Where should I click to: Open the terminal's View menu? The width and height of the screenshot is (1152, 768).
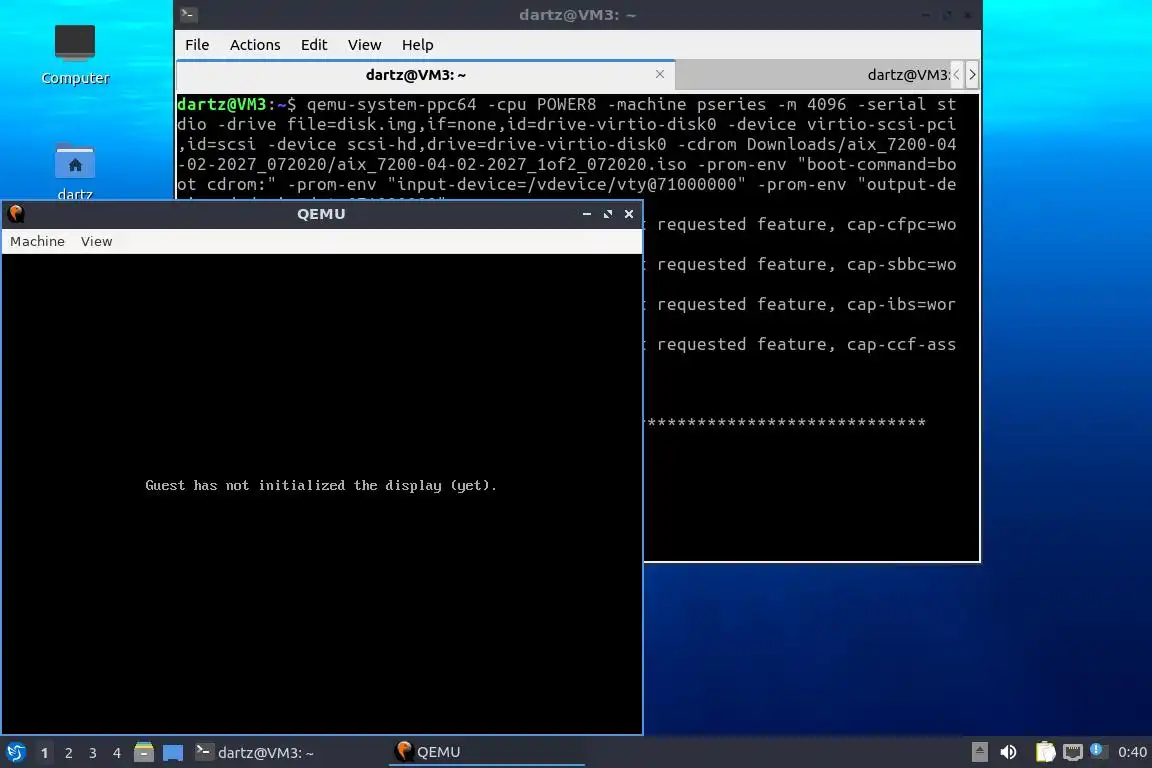[x=364, y=45]
